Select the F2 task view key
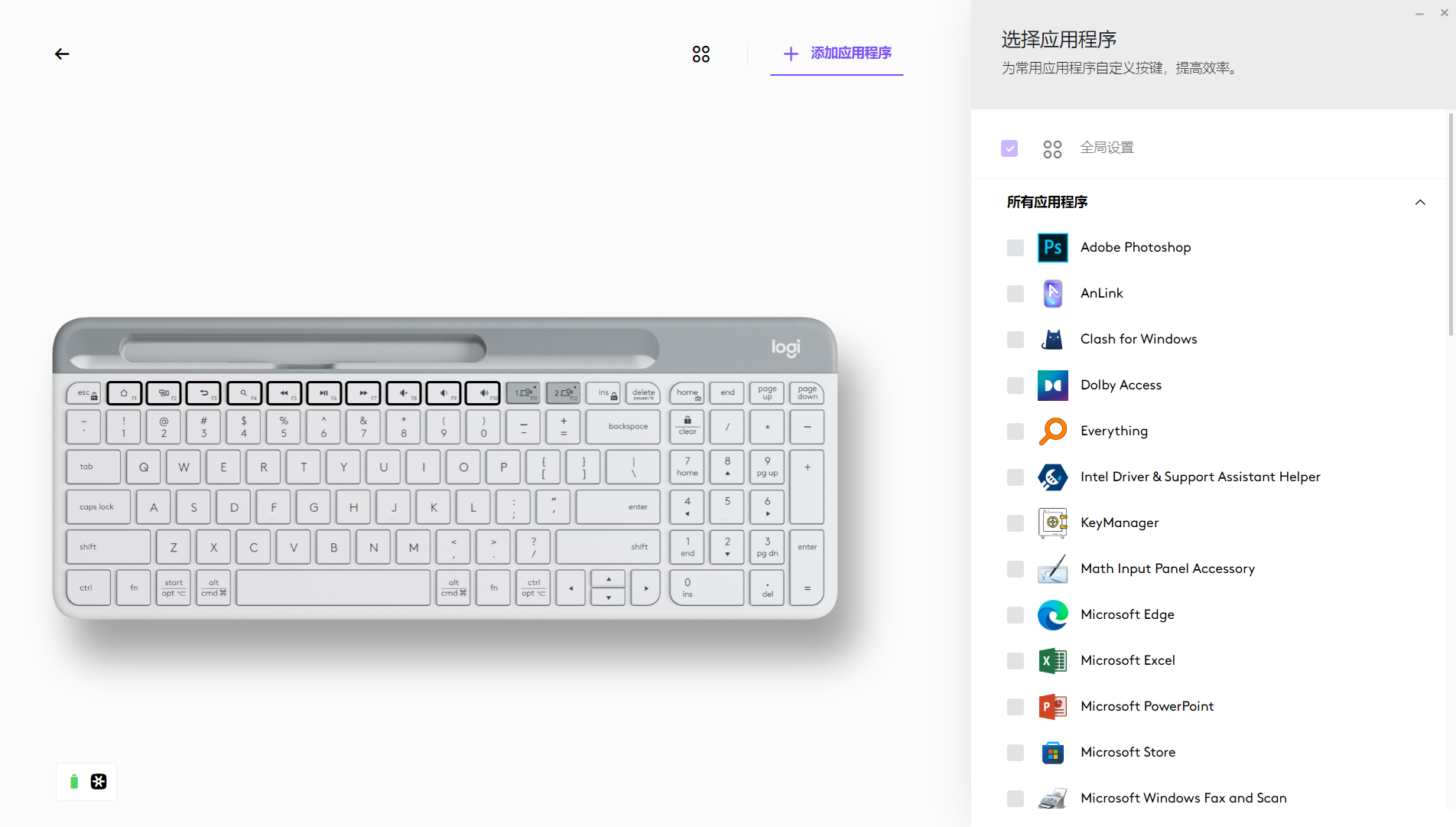The width and height of the screenshot is (1456, 827). click(164, 393)
